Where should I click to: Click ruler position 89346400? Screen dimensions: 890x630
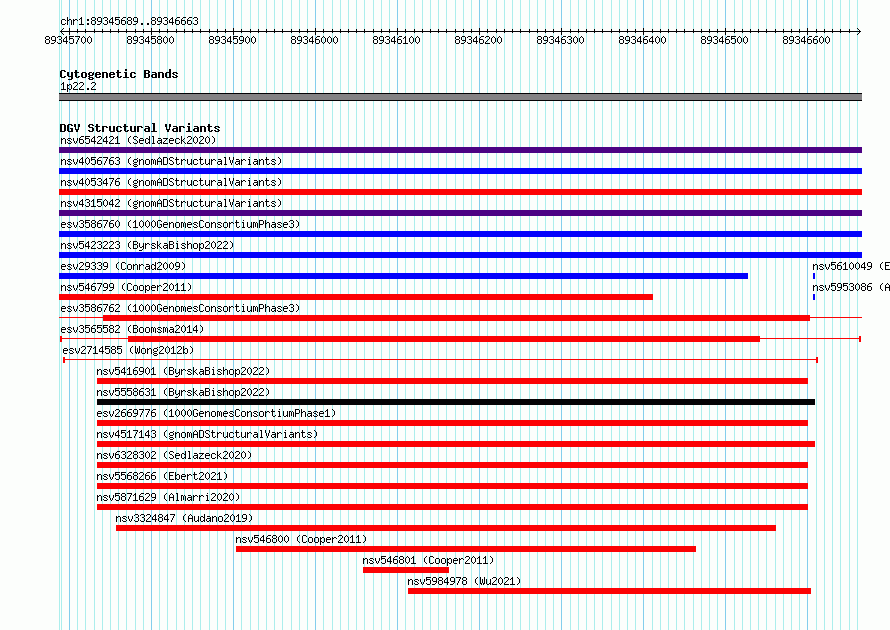(x=643, y=40)
